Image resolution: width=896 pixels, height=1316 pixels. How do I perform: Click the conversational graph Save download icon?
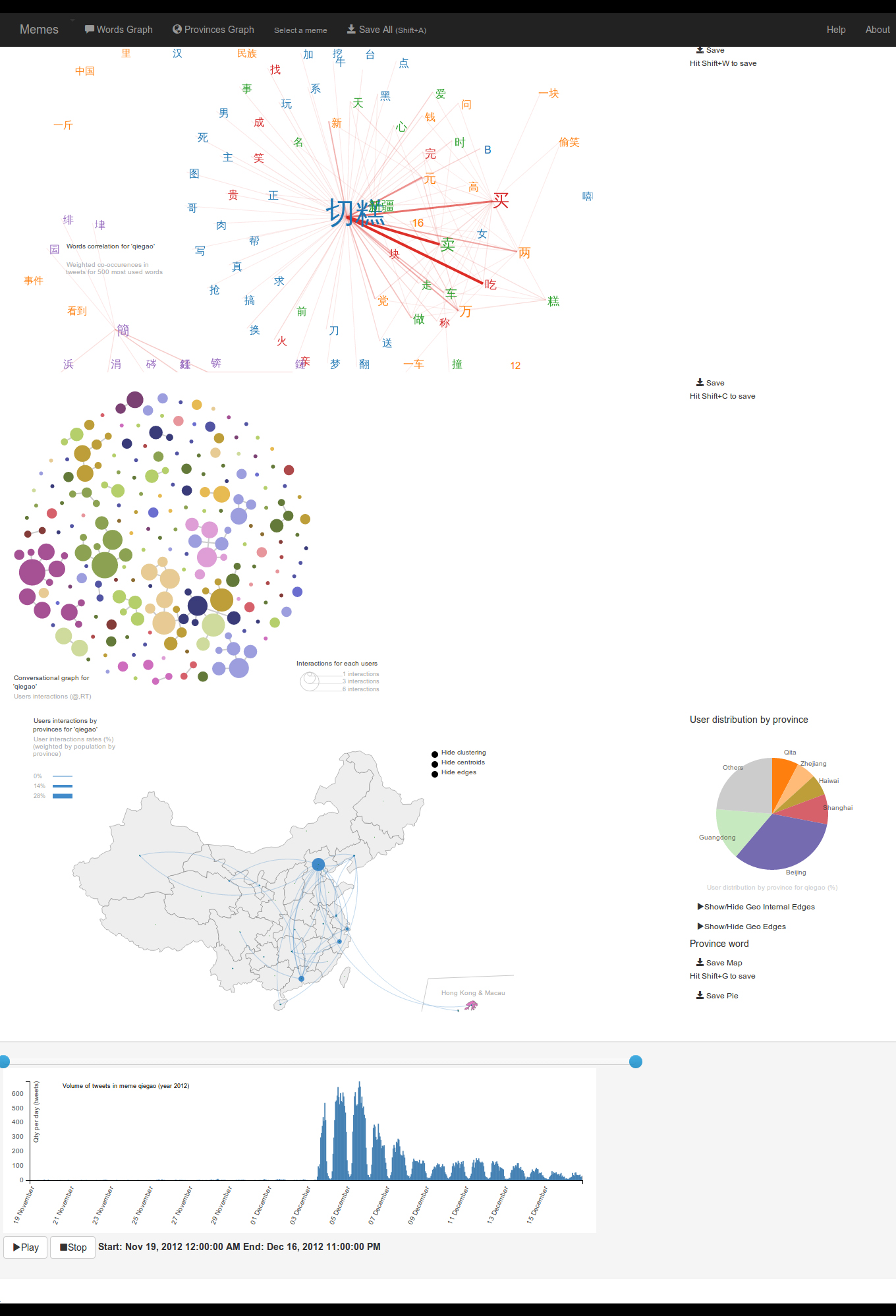pos(700,382)
